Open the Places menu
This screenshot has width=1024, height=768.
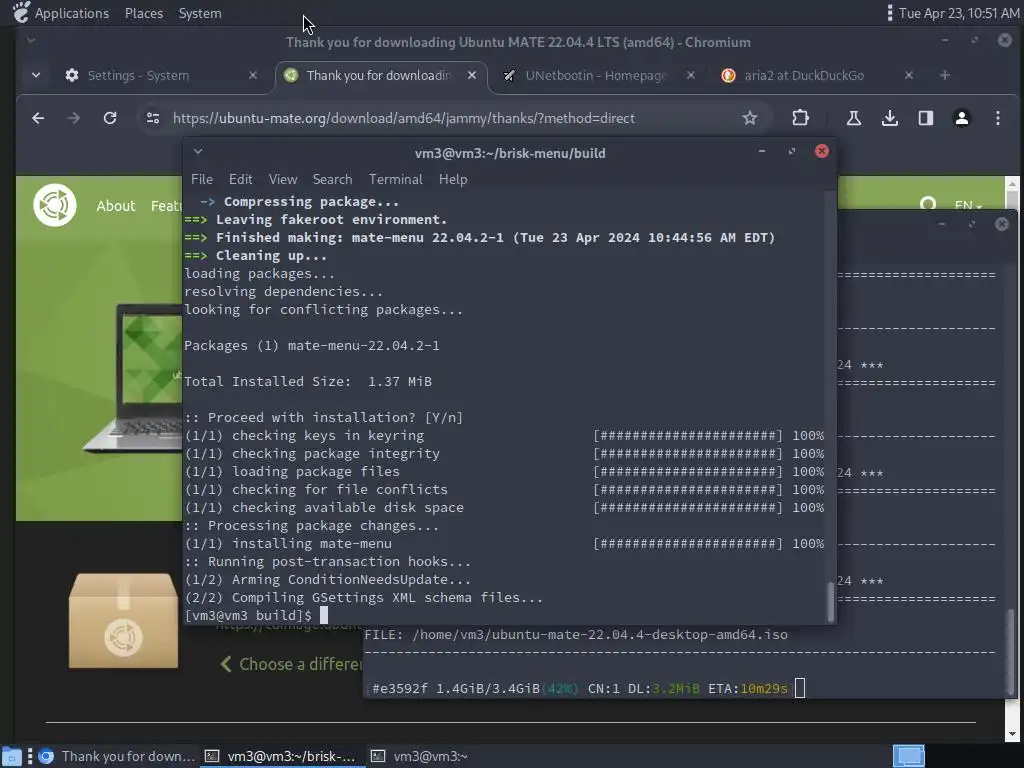pos(144,13)
